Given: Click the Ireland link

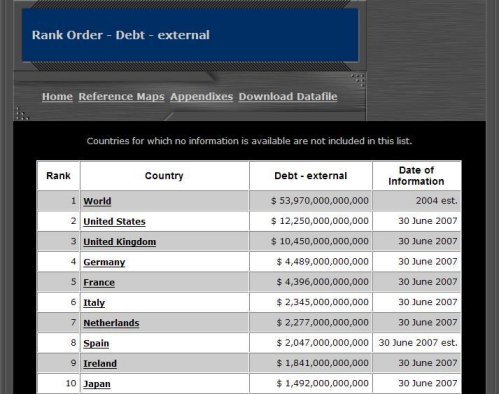Looking at the screenshot, I should [x=100, y=363].
